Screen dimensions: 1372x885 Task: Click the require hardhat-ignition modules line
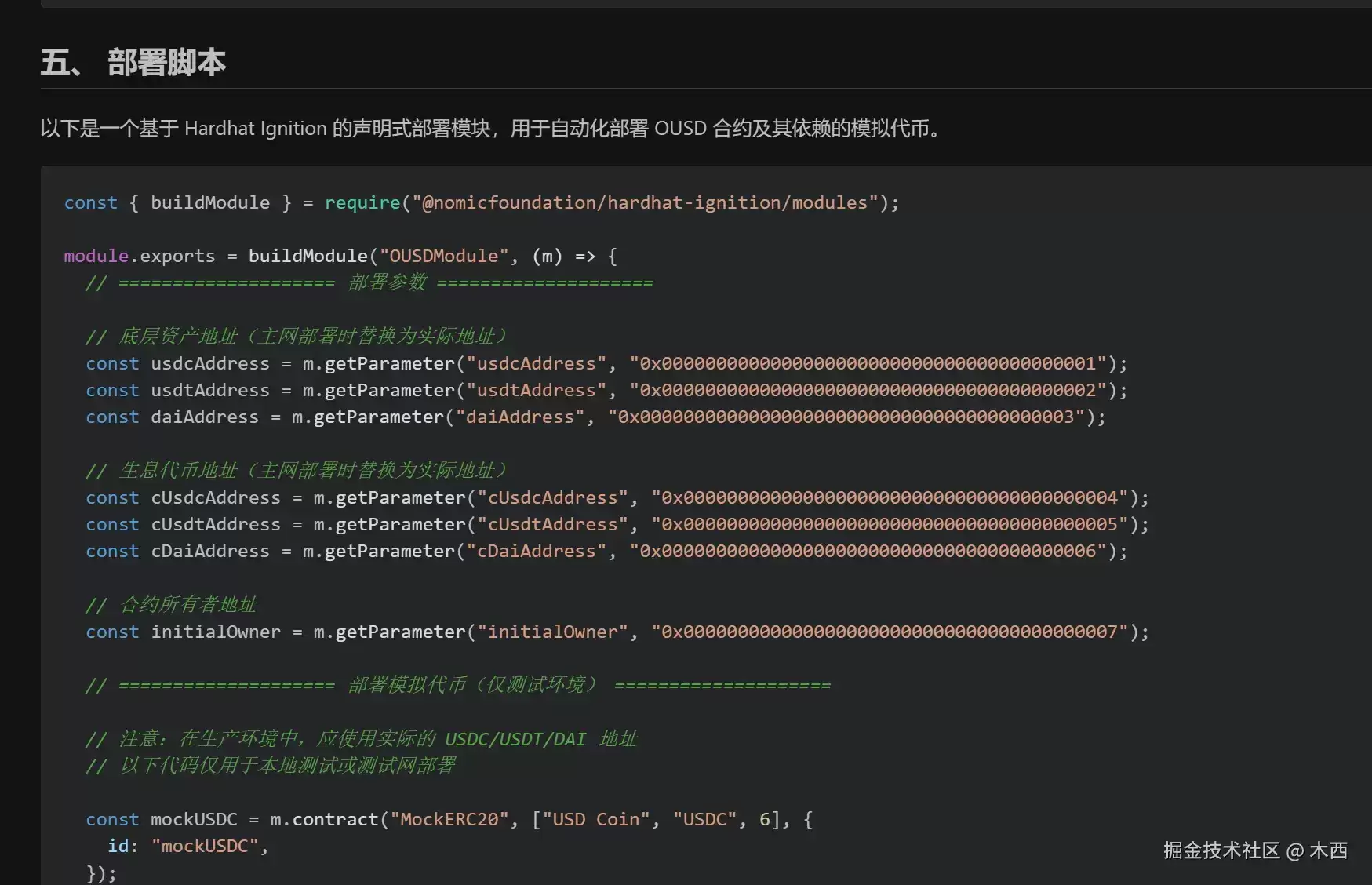(482, 202)
